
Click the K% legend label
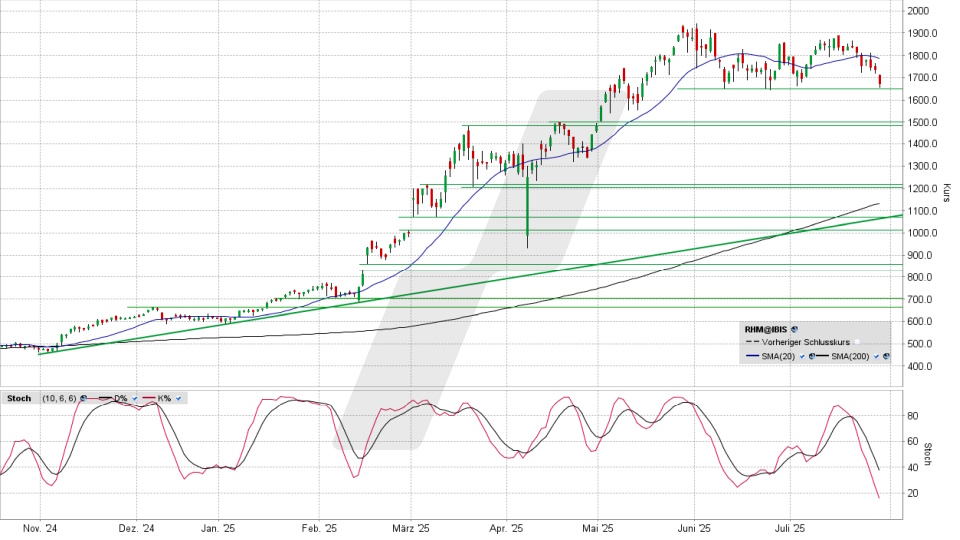point(164,398)
